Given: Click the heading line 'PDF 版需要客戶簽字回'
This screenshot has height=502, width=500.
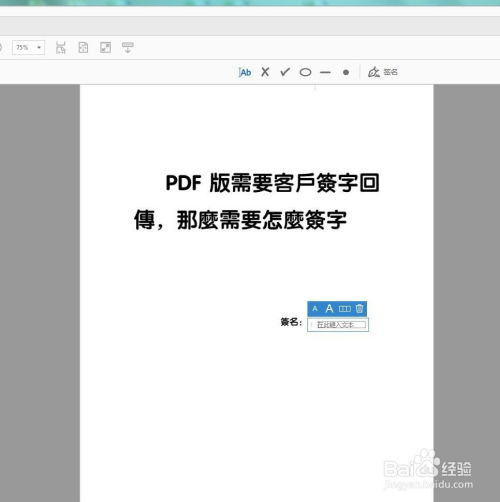Looking at the screenshot, I should (x=273, y=183).
